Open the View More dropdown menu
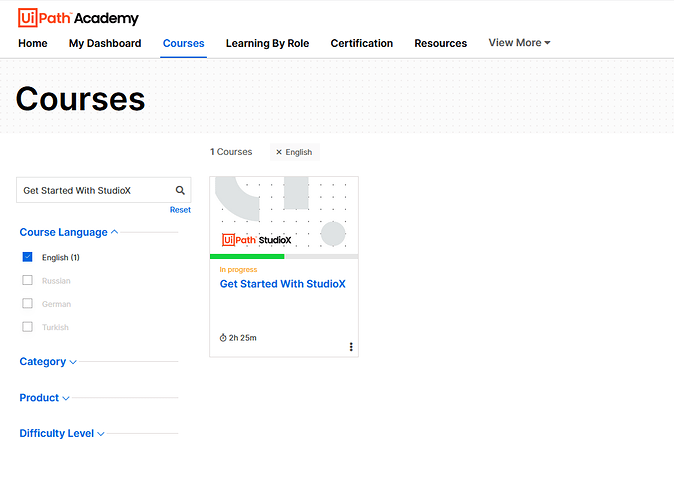 (519, 43)
